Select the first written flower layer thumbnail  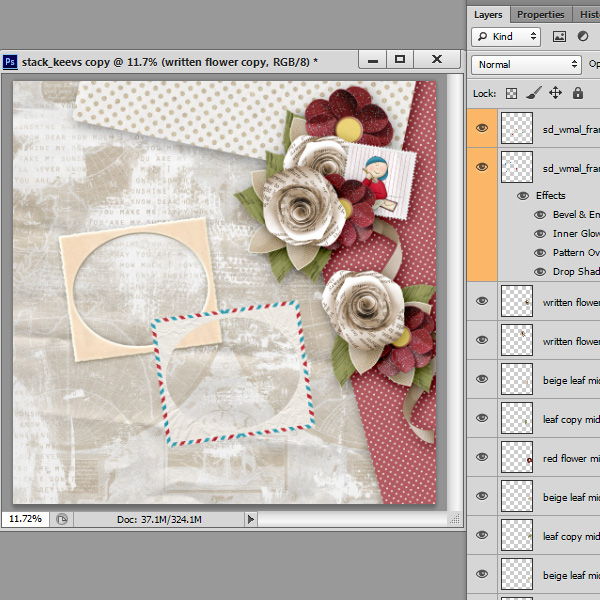click(517, 302)
